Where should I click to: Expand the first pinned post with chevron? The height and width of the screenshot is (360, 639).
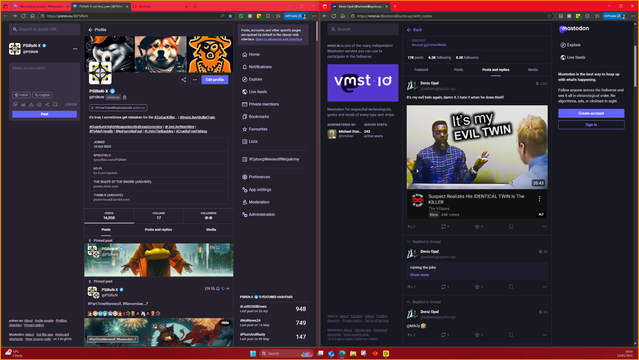pos(228,247)
